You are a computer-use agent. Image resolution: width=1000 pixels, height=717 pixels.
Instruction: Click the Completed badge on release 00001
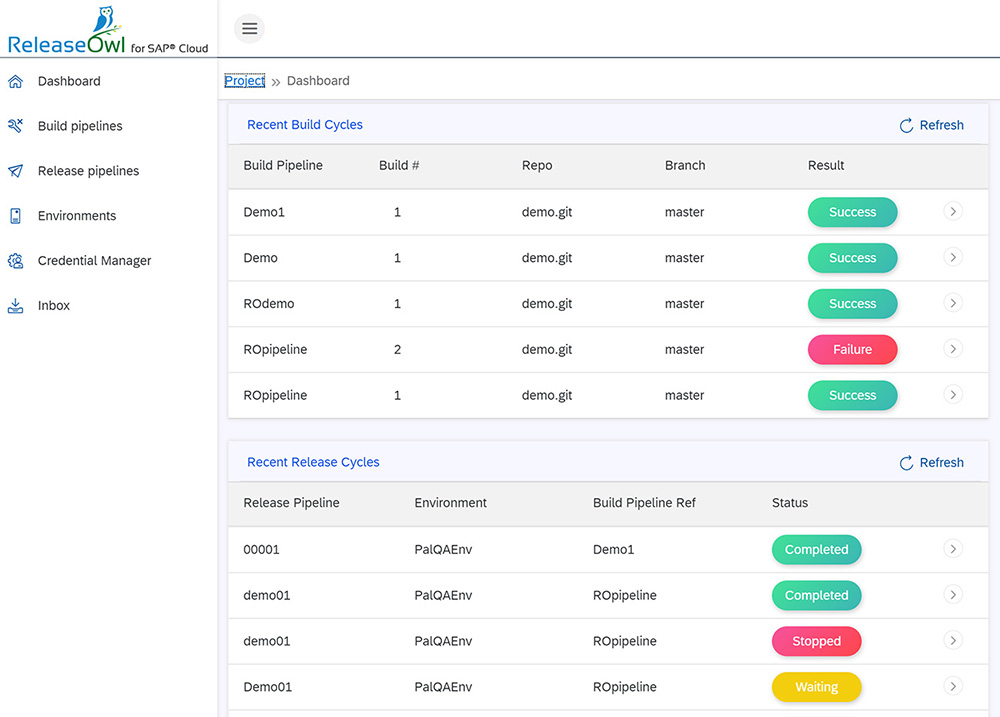click(816, 549)
